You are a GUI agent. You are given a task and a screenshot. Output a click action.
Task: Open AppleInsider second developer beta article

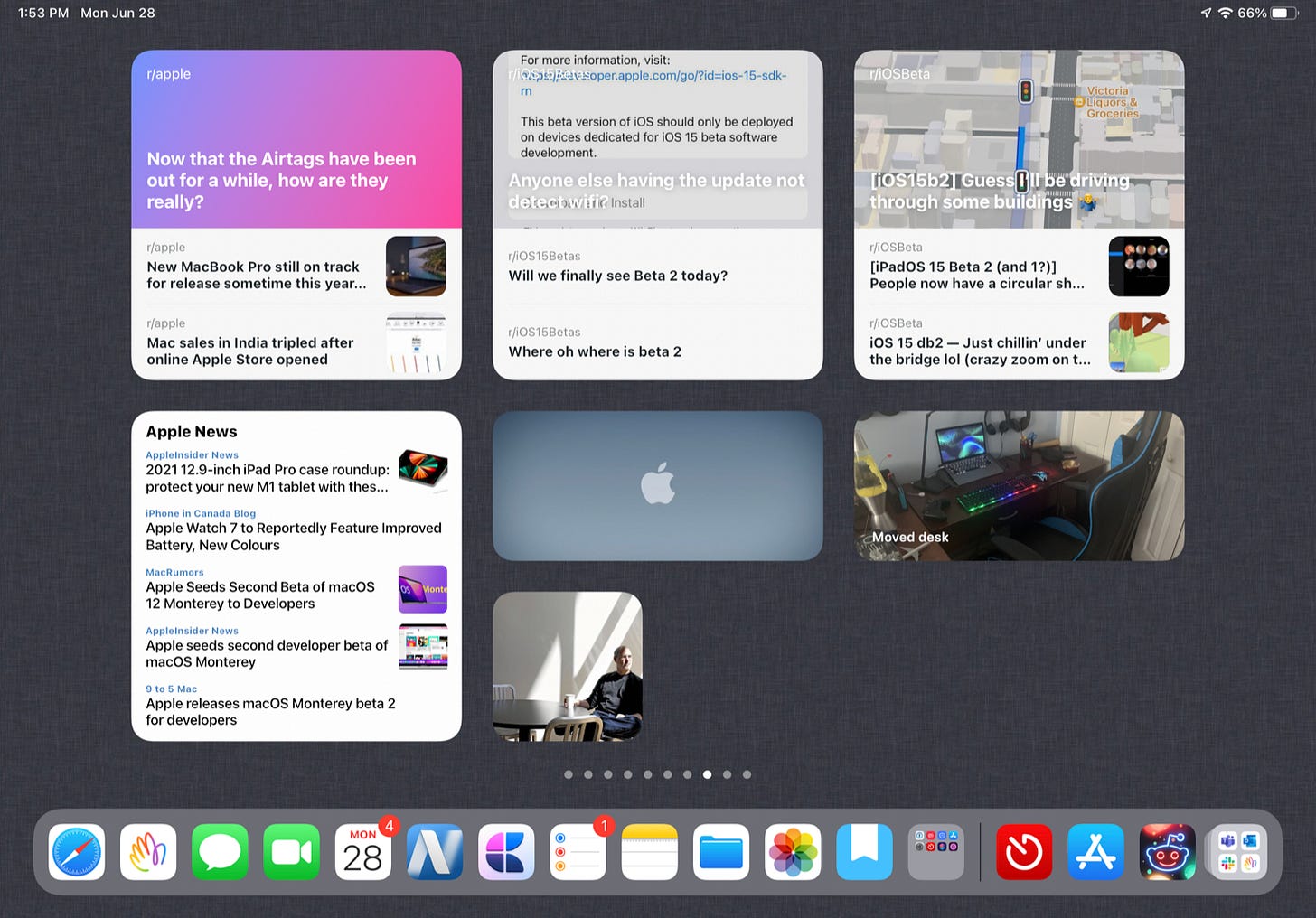[x=296, y=647]
